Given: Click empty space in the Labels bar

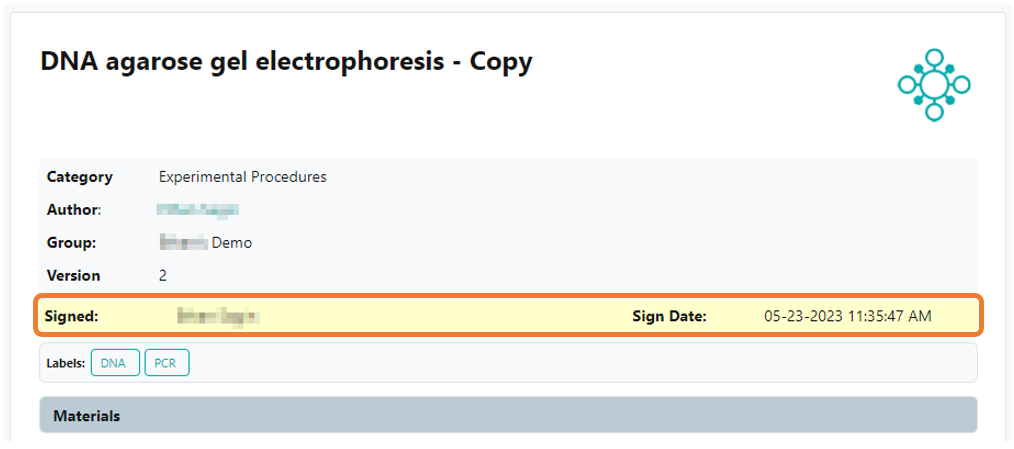Looking at the screenshot, I should click(x=580, y=363).
